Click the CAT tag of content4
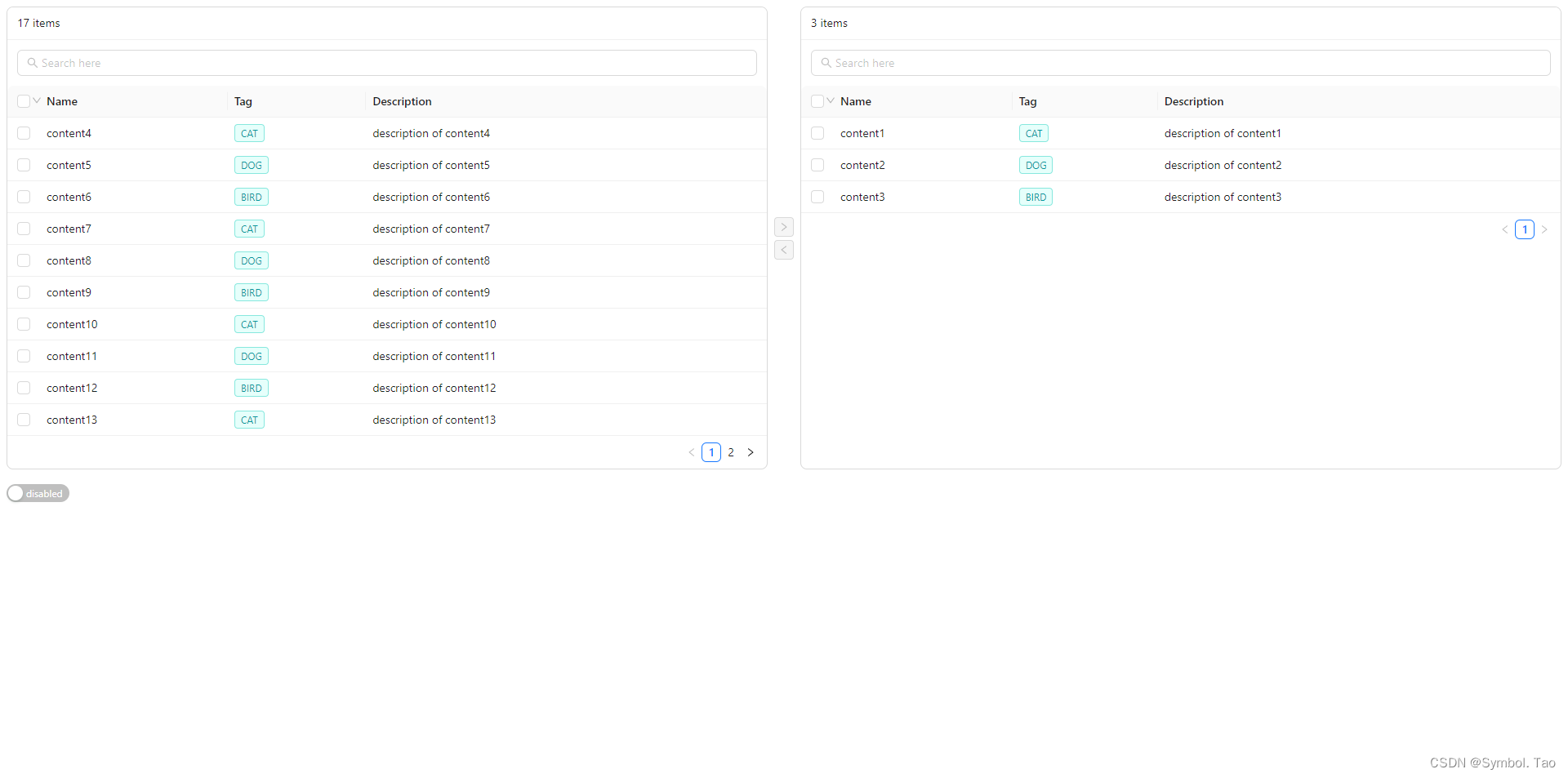This screenshot has width=1568, height=778. point(249,133)
